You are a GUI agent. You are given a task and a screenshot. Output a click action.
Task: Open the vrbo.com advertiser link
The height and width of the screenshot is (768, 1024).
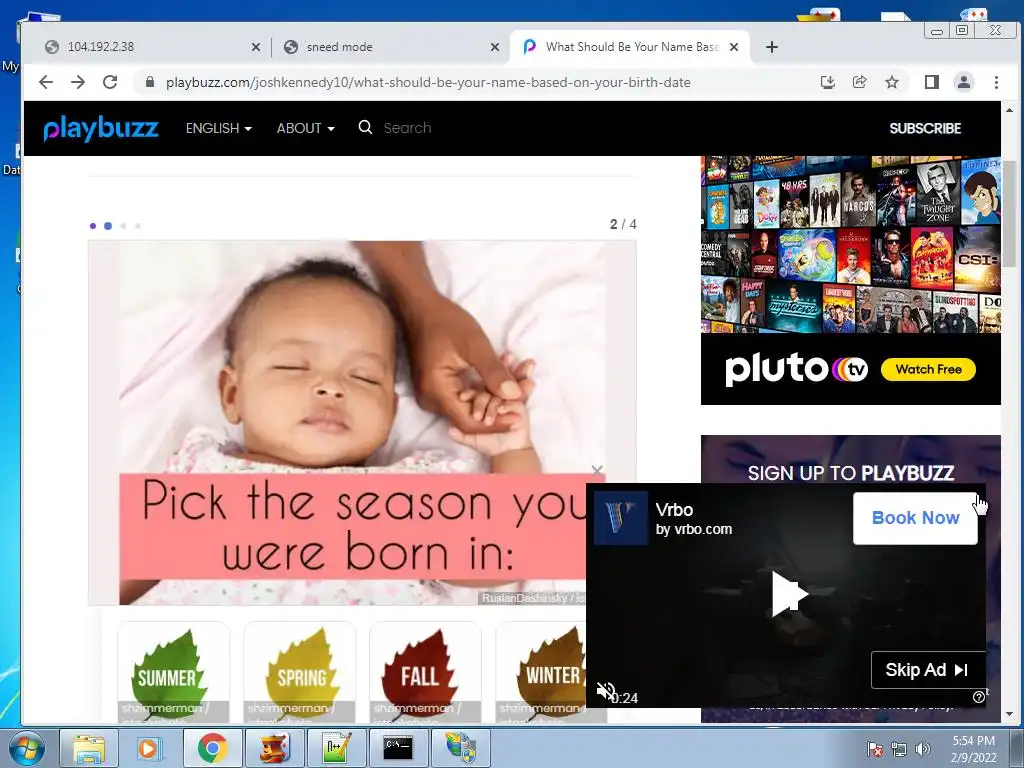pyautogui.click(x=694, y=529)
